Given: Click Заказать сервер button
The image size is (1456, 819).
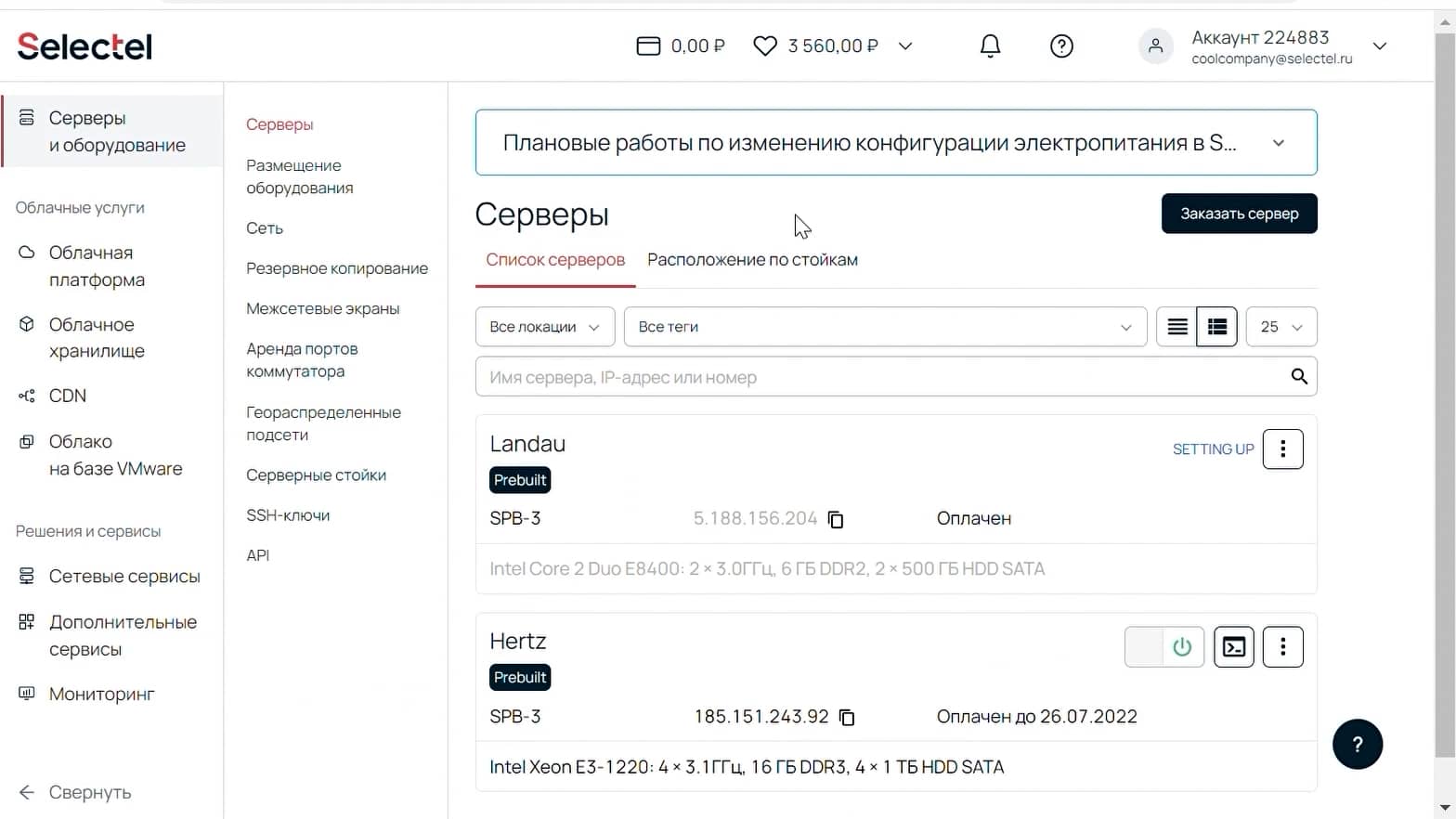Looking at the screenshot, I should point(1240,214).
